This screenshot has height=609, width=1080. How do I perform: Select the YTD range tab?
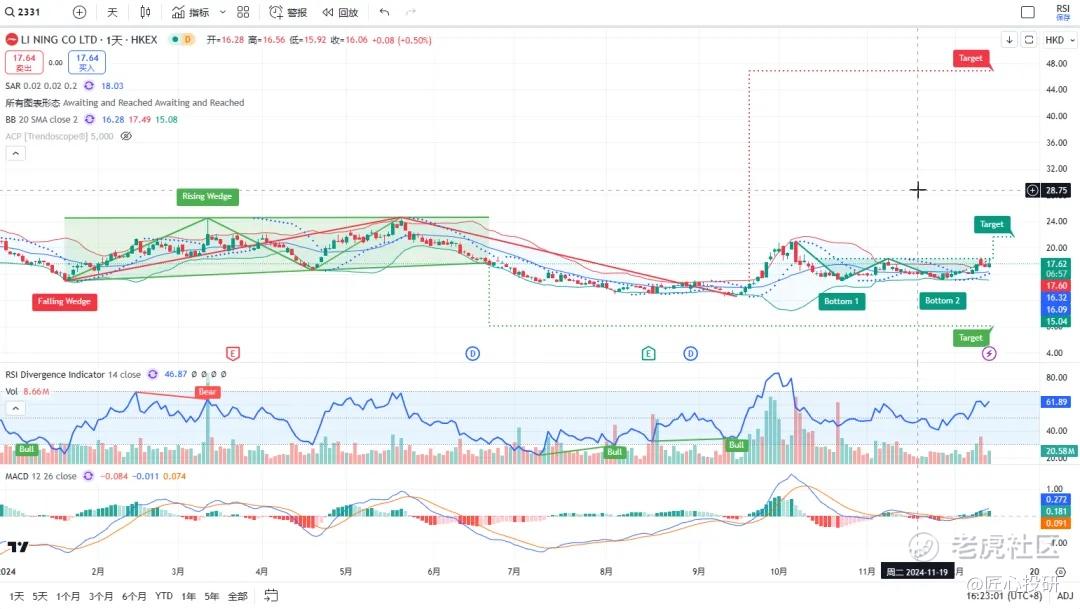(x=164, y=596)
